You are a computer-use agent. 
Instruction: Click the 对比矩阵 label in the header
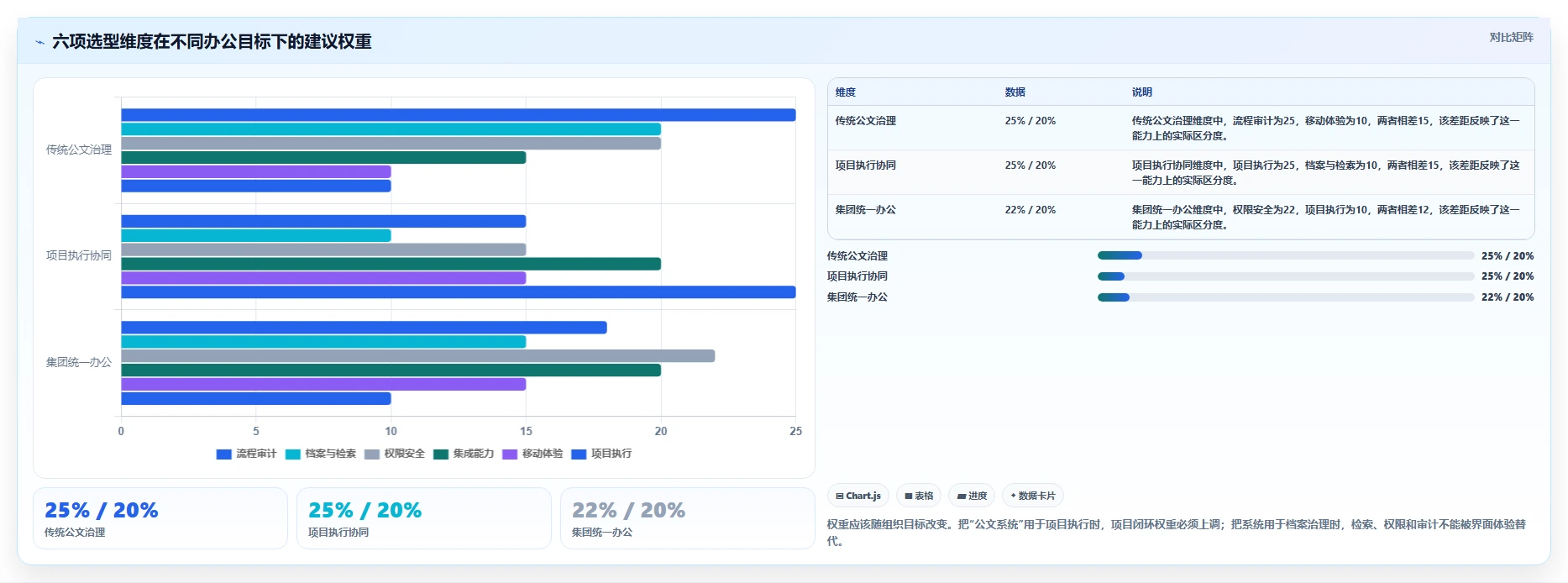click(1511, 37)
